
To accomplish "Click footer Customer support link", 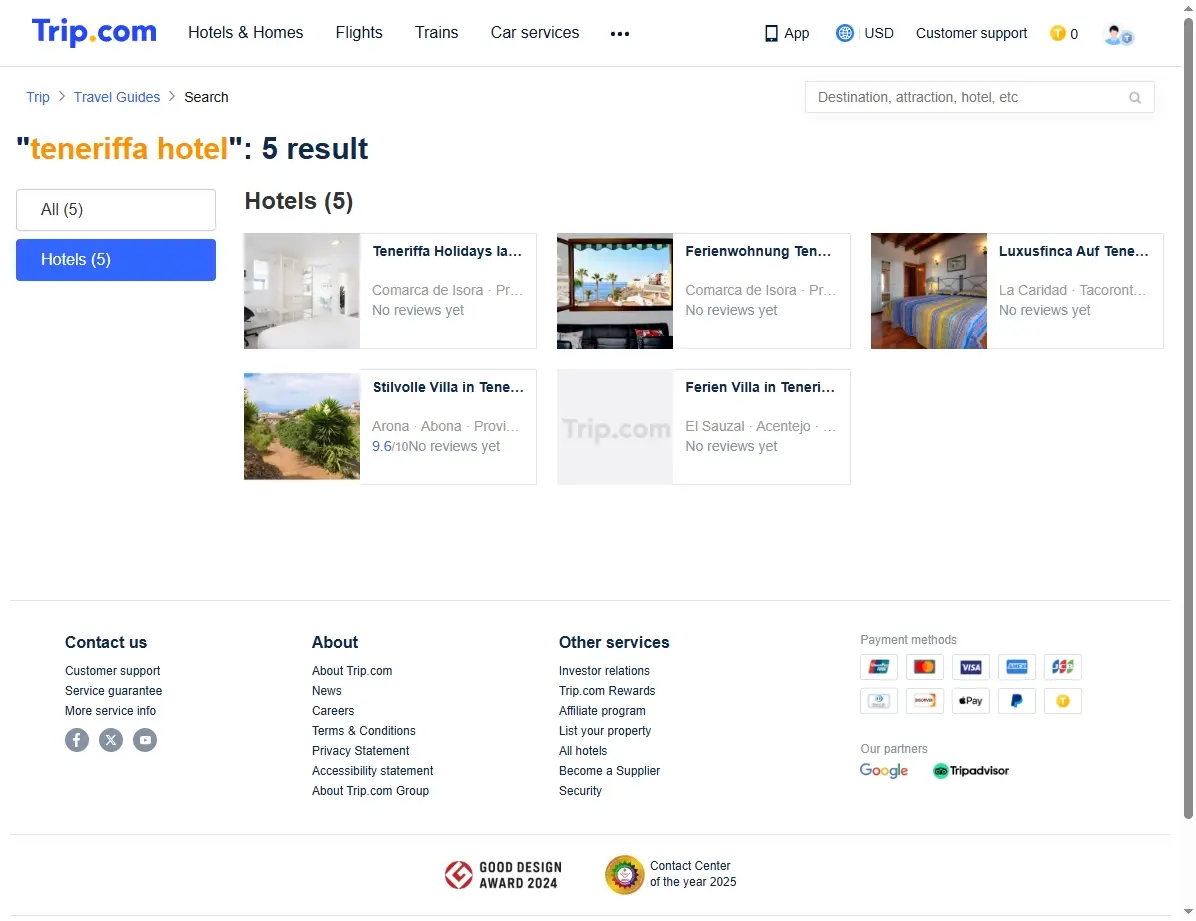I will pos(112,671).
